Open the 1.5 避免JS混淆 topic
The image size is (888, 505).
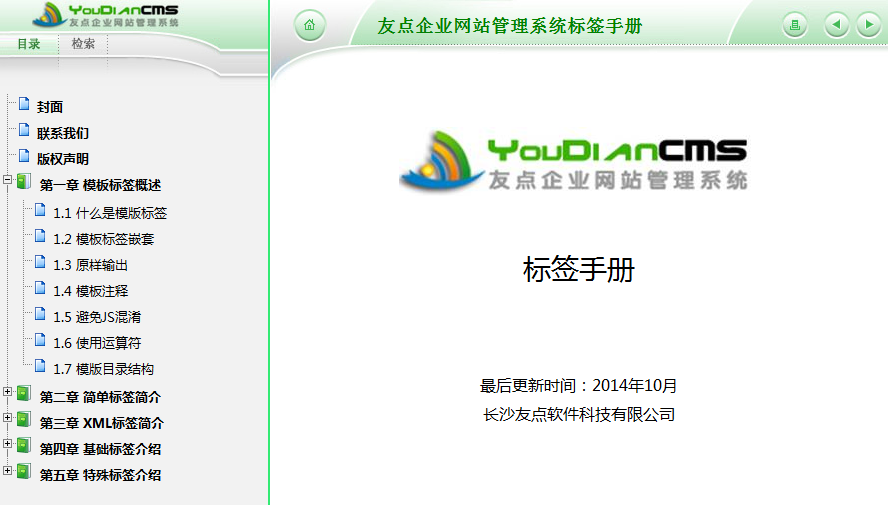click(97, 317)
